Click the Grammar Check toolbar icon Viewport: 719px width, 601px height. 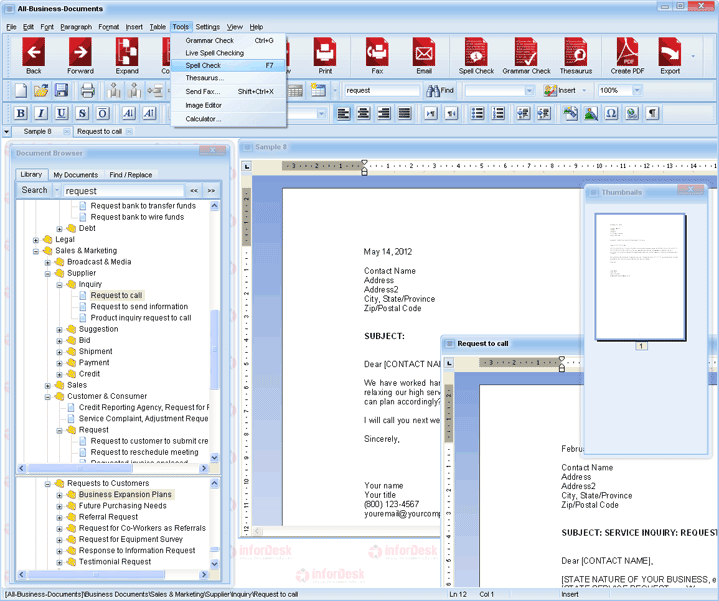pos(526,56)
